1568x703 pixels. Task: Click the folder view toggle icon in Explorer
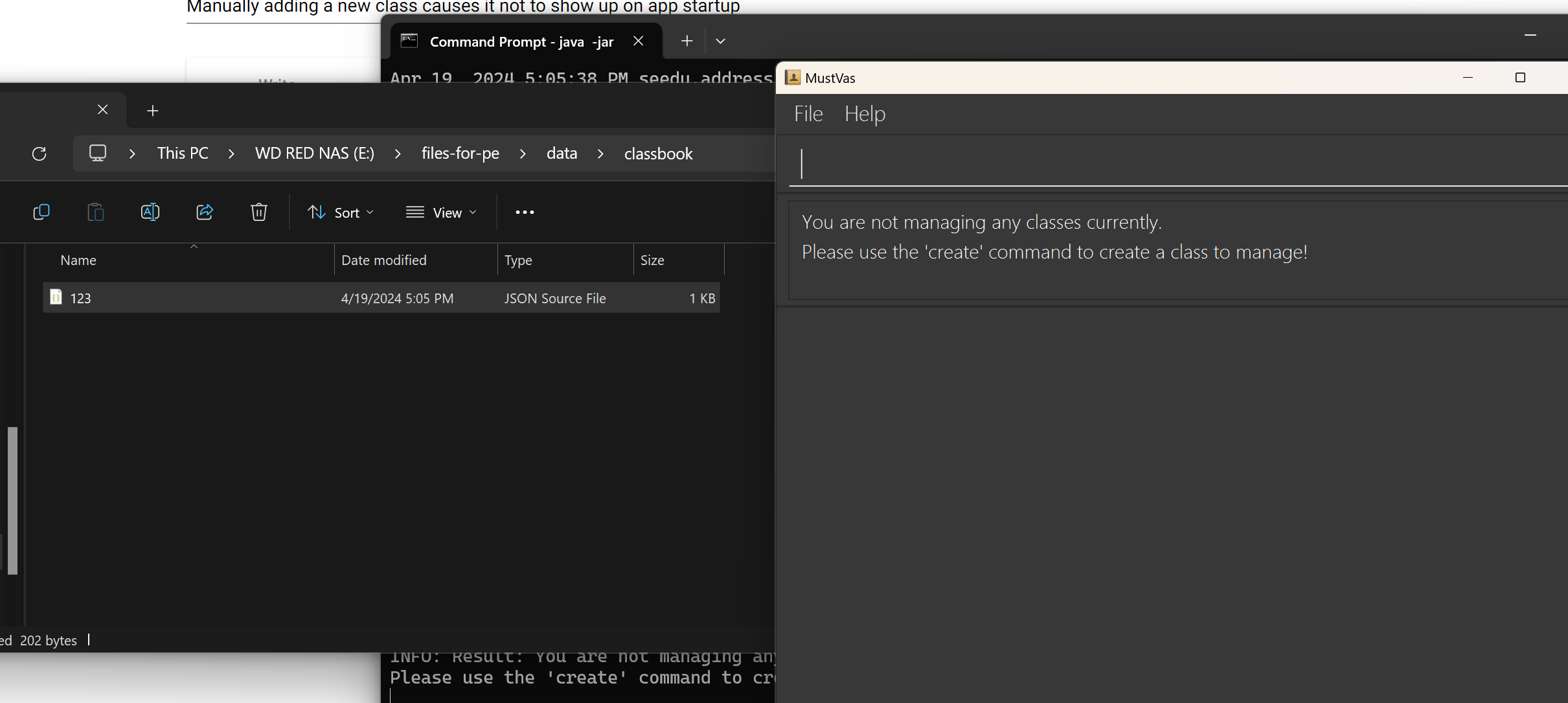[441, 212]
